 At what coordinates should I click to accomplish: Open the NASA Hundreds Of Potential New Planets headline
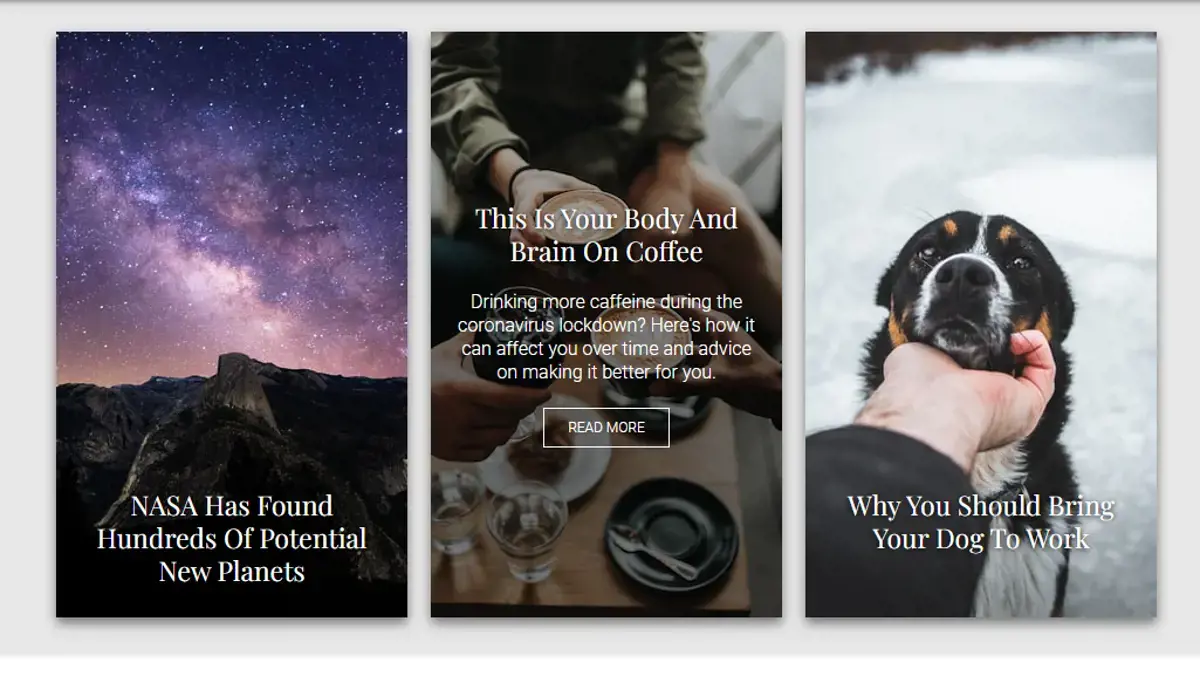[231, 538]
